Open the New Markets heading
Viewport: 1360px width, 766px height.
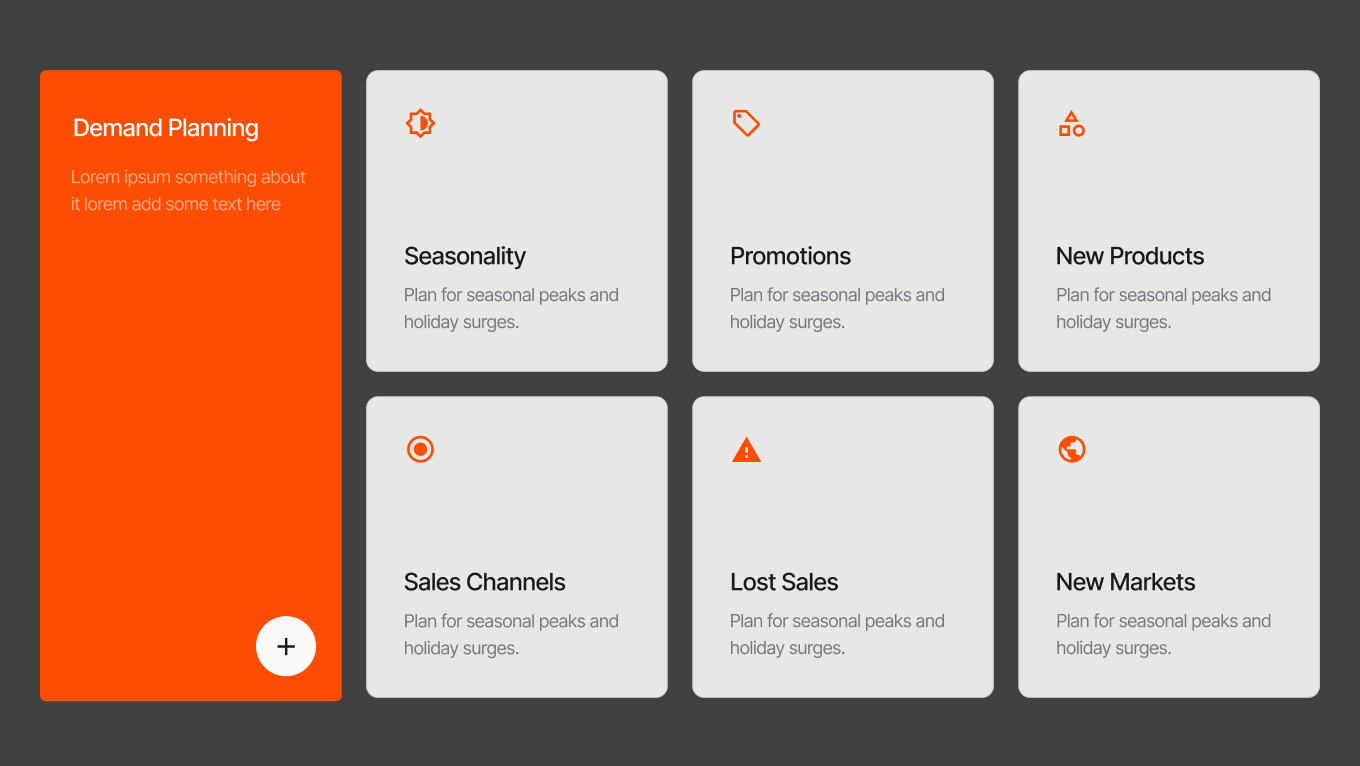tap(1126, 582)
